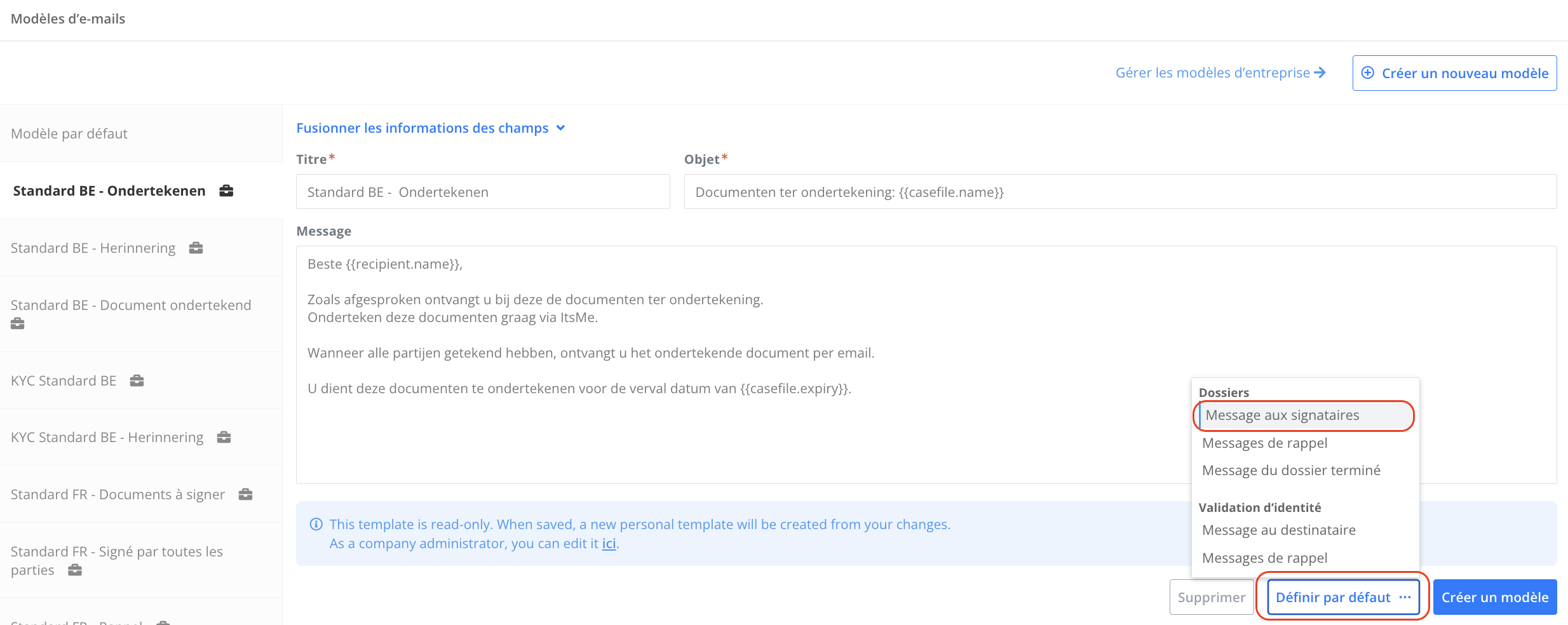
Task: Follow the 'ici' link in the notice
Action: coord(609,544)
